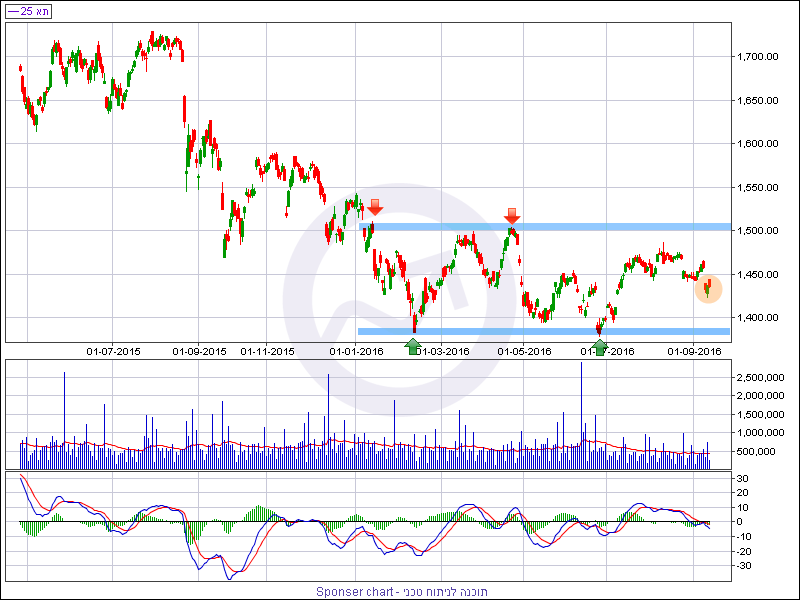This screenshot has height=600, width=800.
Task: Select the 1,400.00 price axis label
Action: click(758, 318)
